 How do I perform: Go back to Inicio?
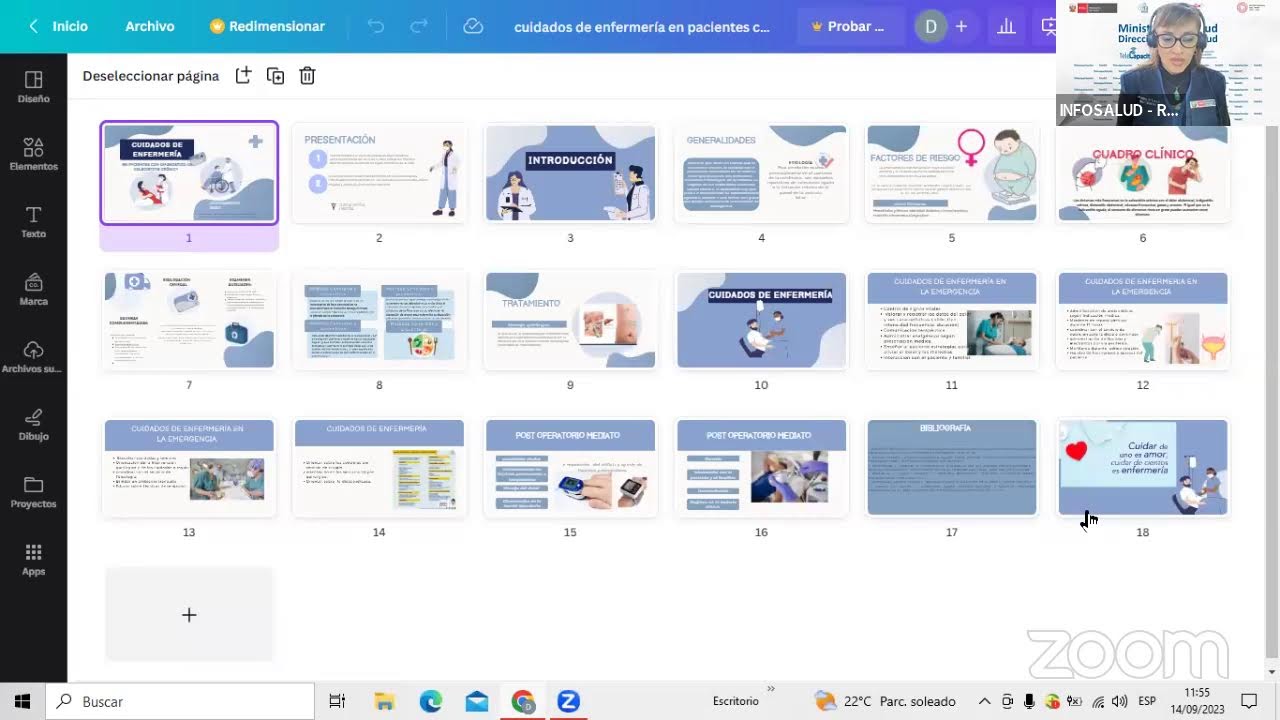point(58,26)
